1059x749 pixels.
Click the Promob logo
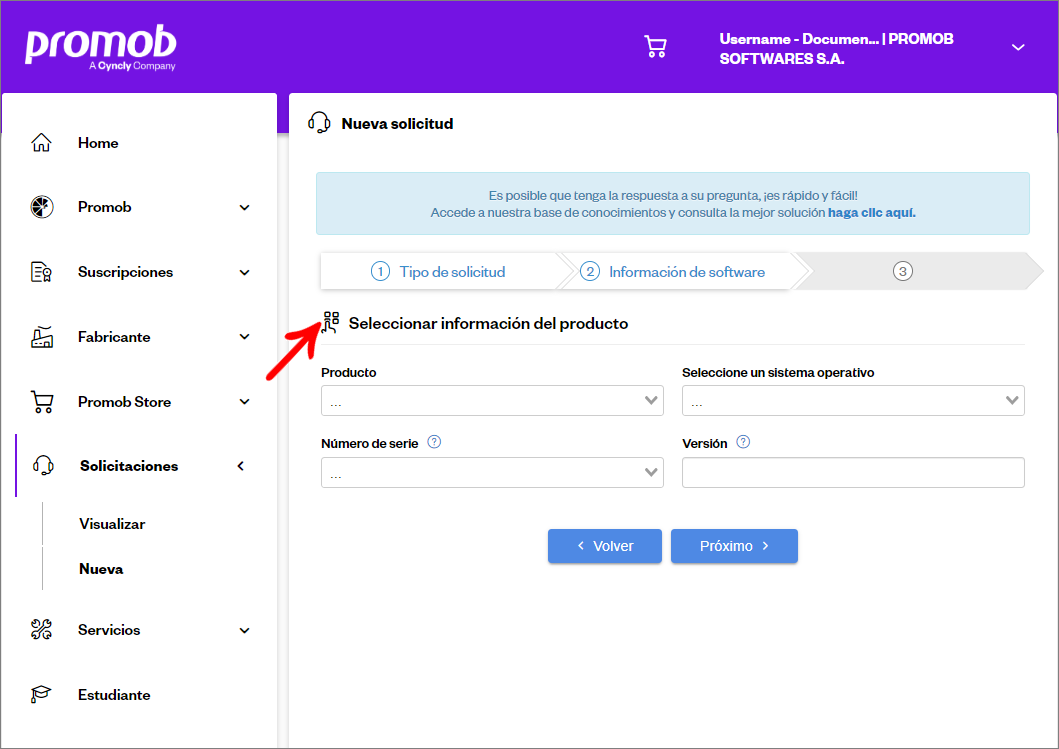pyautogui.click(x=101, y=48)
